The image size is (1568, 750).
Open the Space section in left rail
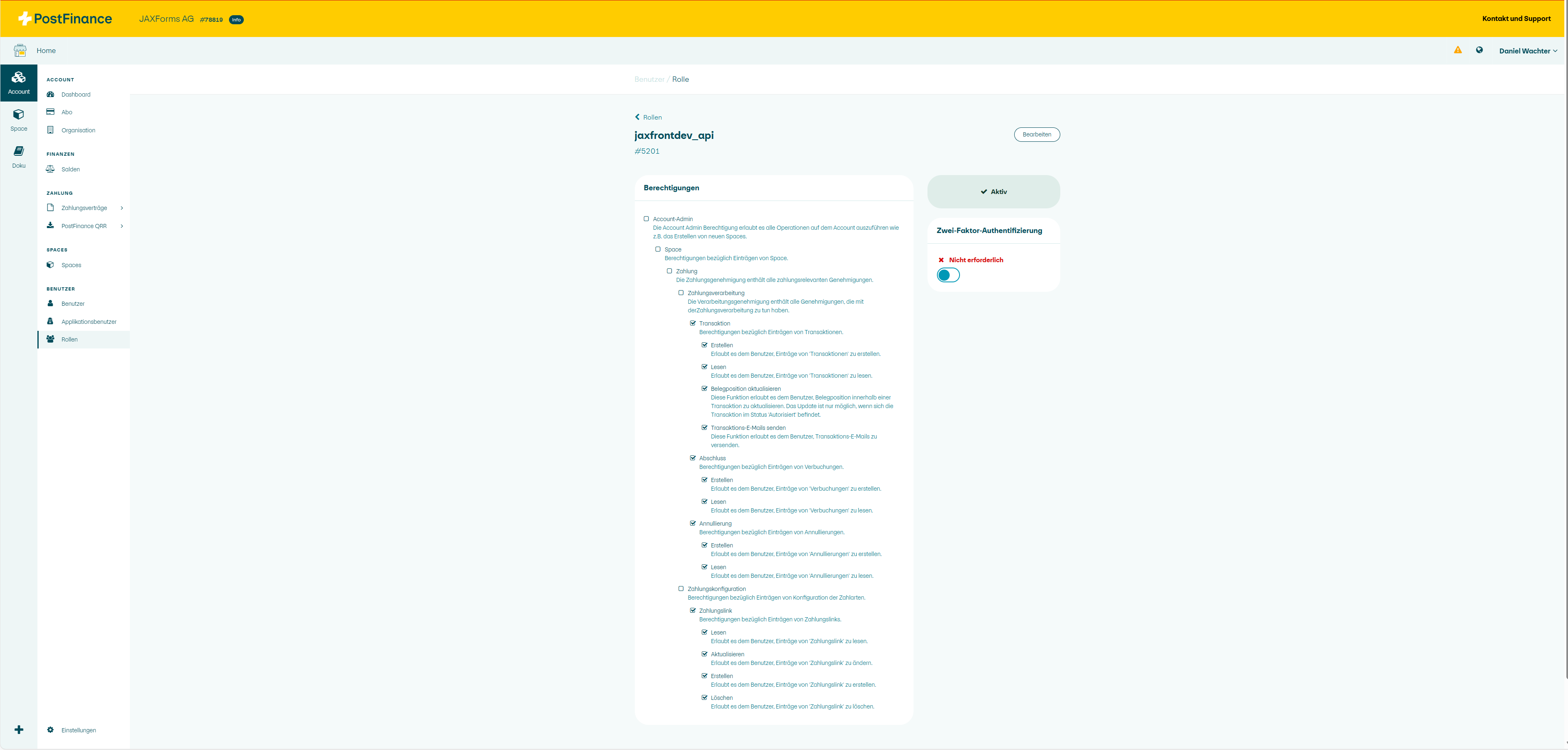pos(18,120)
